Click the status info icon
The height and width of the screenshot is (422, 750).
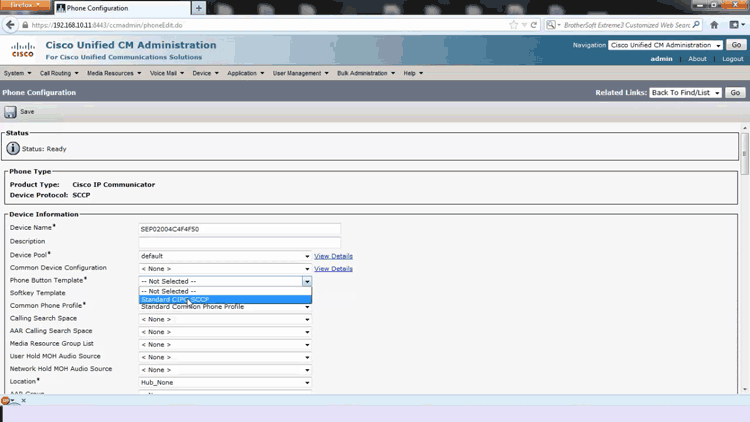click(13, 149)
